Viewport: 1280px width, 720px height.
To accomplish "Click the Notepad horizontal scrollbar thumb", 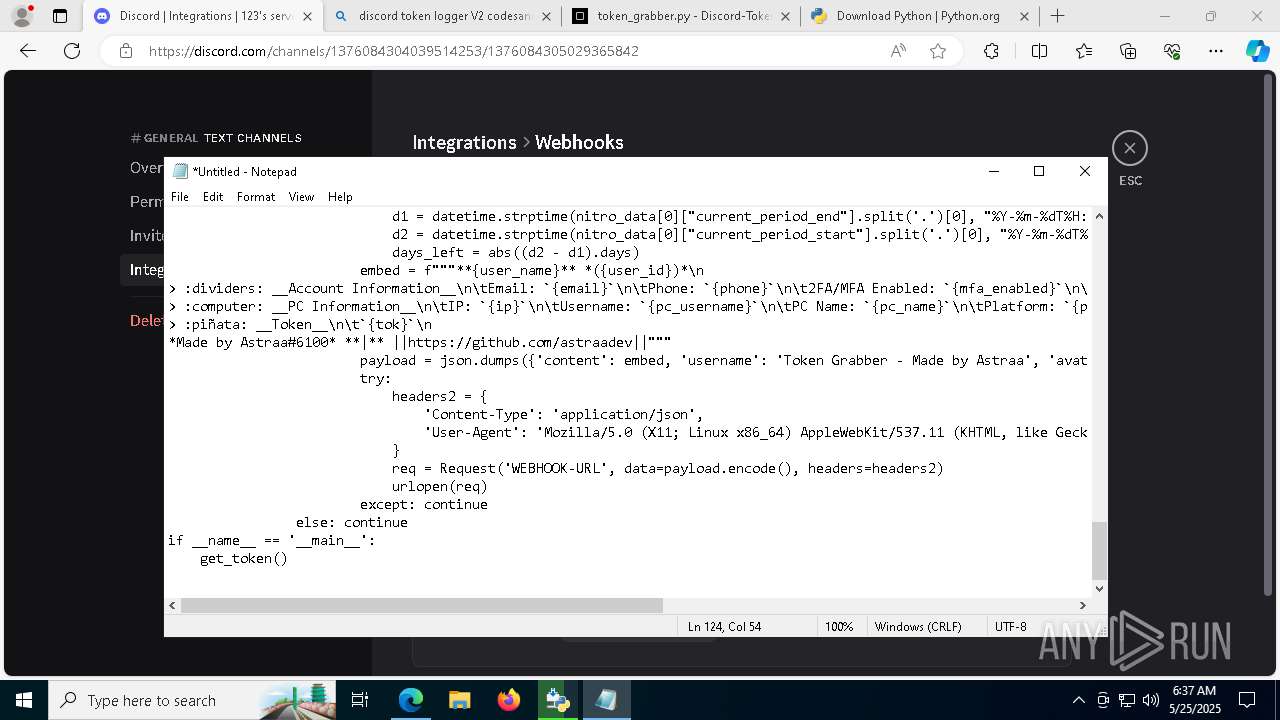I will coord(421,605).
